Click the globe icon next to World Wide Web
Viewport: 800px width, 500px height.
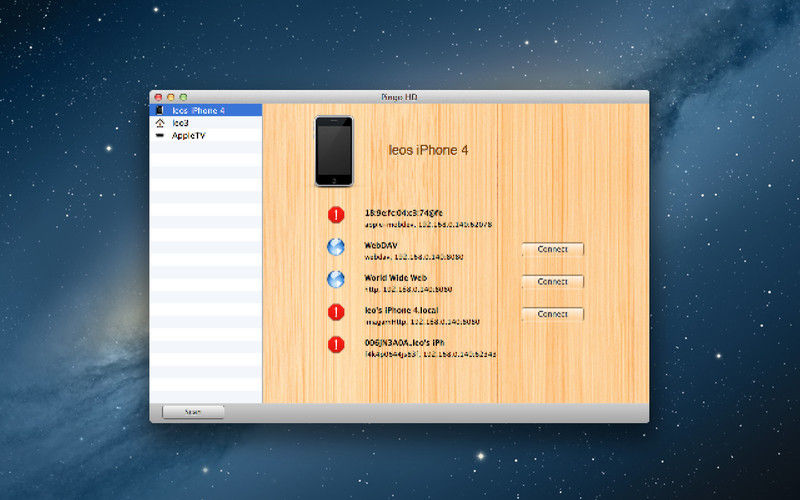[336, 280]
